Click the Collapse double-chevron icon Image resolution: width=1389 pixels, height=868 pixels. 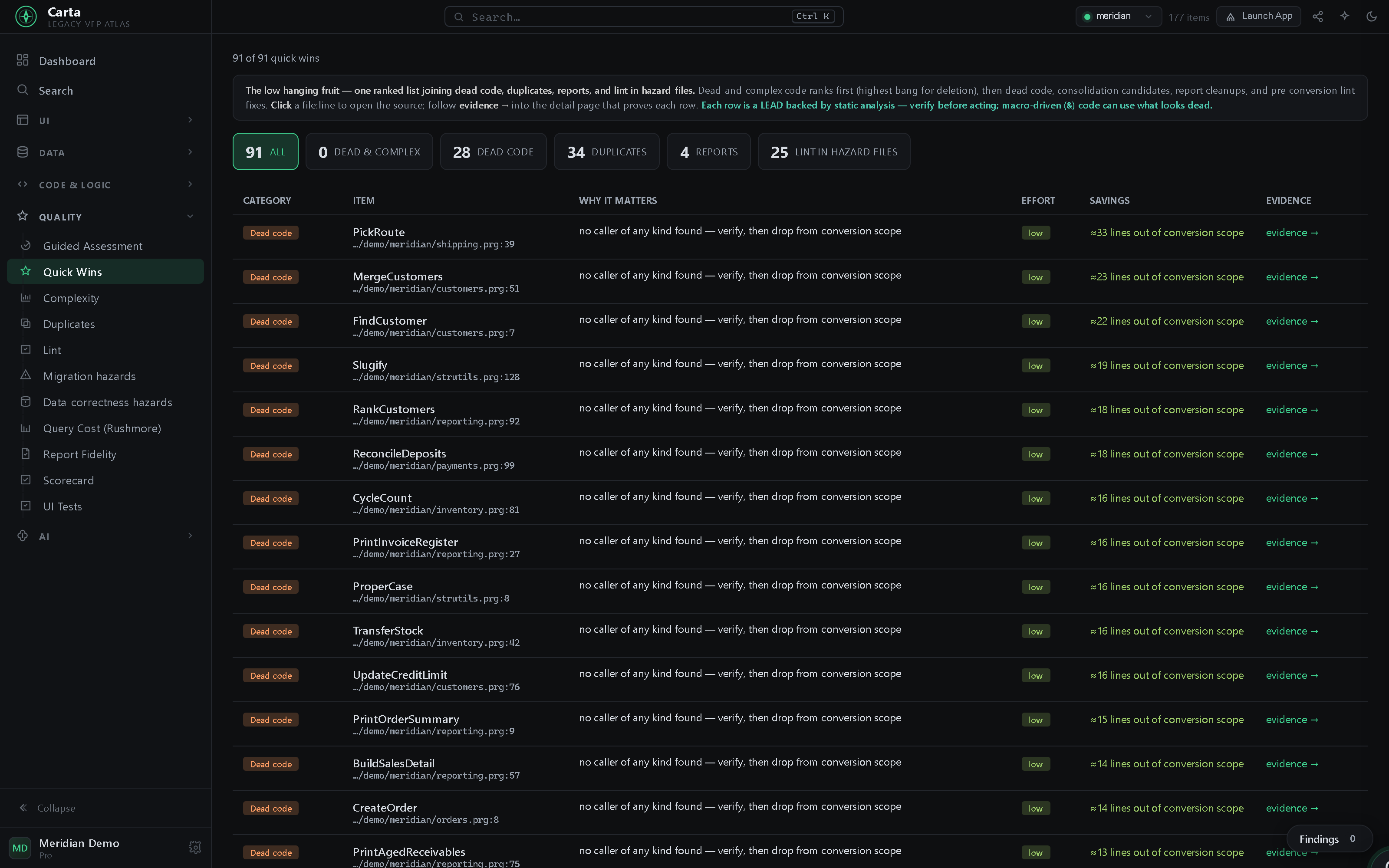[x=23, y=808]
